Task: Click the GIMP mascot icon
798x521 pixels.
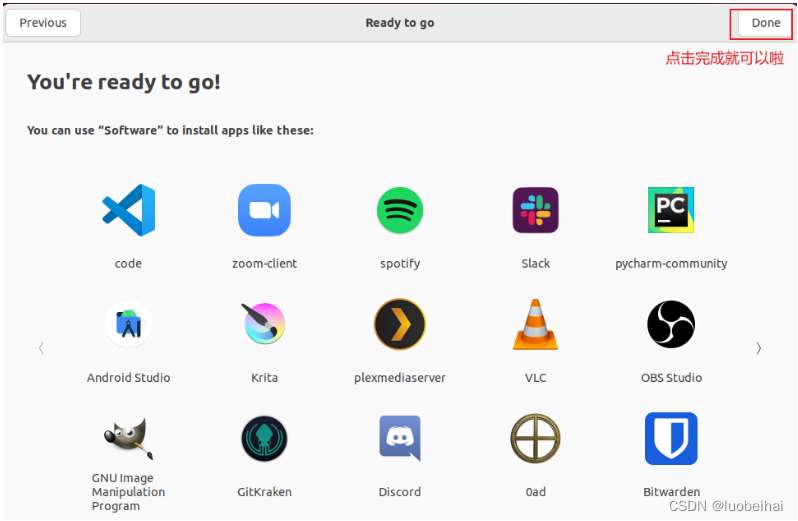Action: [x=129, y=438]
